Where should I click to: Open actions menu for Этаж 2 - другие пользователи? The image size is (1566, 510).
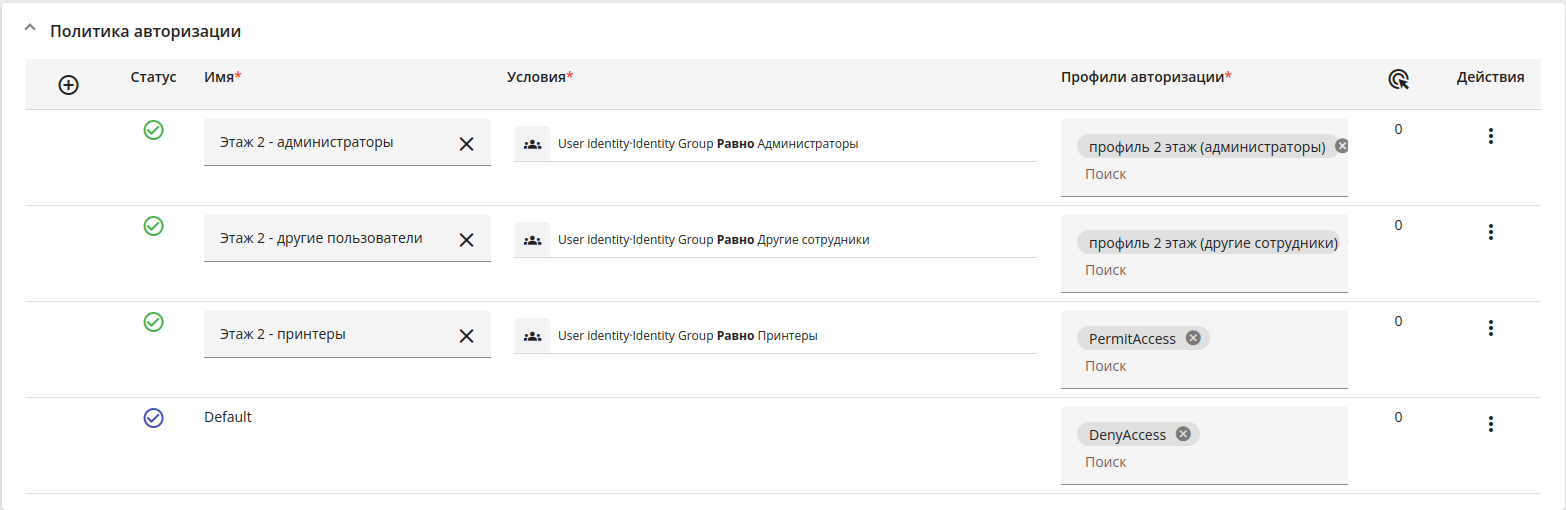(1490, 232)
